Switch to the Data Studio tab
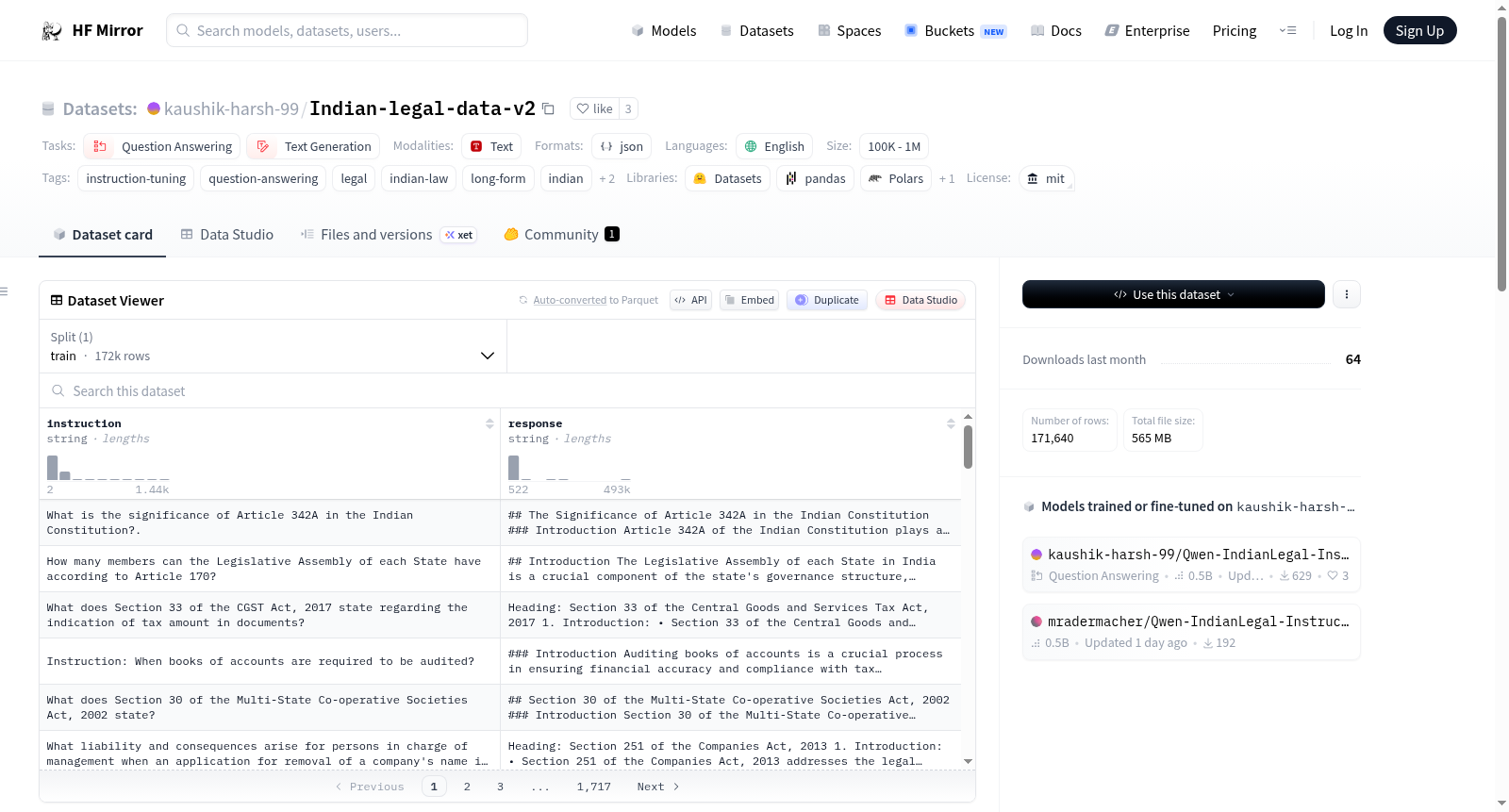1509x812 pixels. tap(227, 235)
